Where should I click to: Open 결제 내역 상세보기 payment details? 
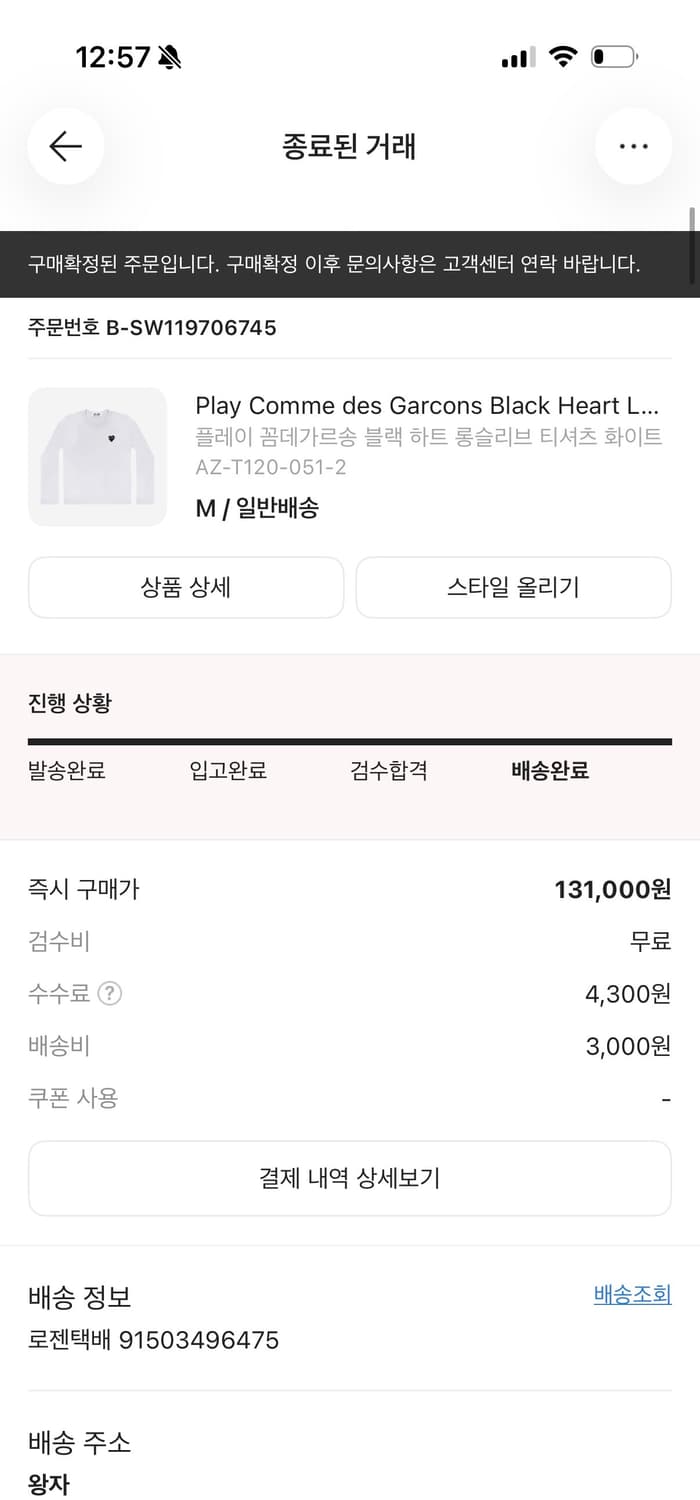coord(350,1178)
